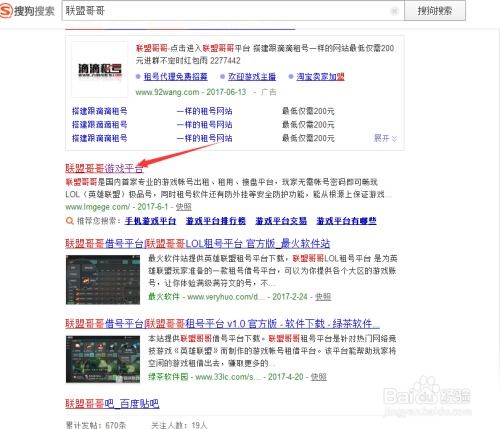The image size is (500, 429).
Task: Open the 最火软件 result screenshot thumbnail
Action: point(103,280)
